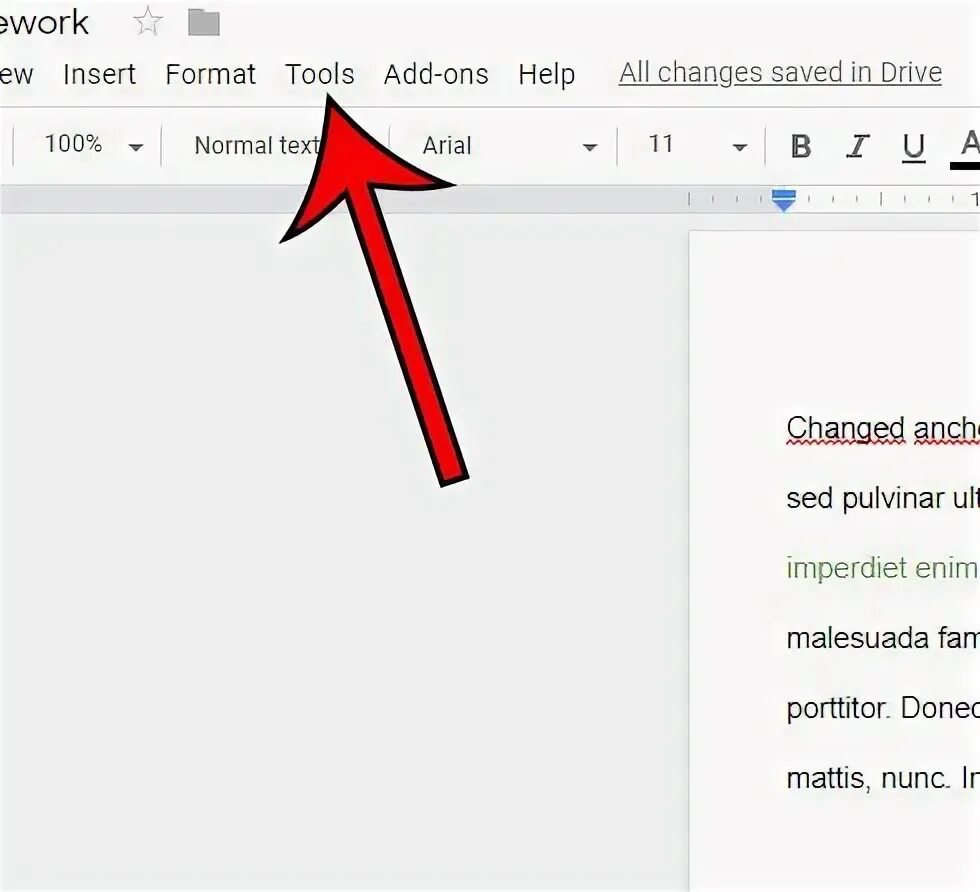Click the green text "imperdiet enim"
This screenshot has height=892, width=980.
881,568
